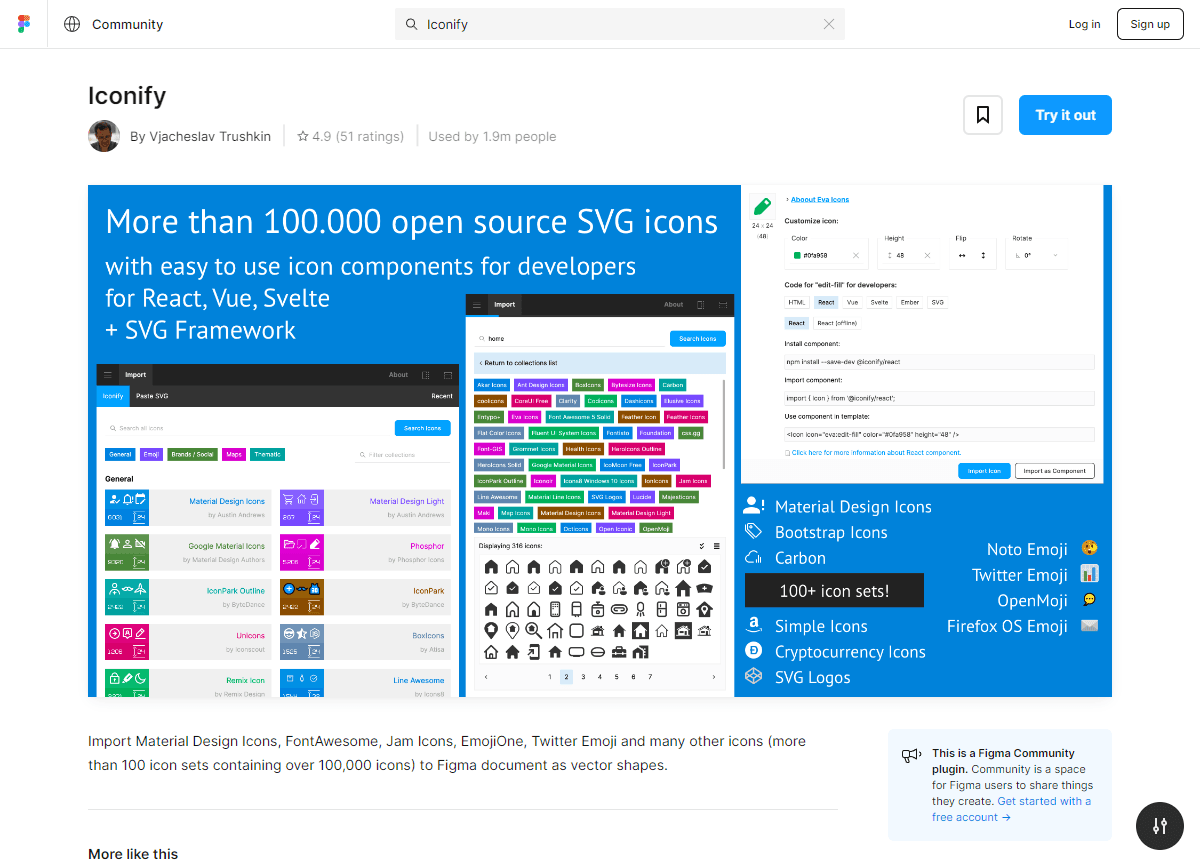Click the Used by 1.9m people text
The image size is (1200, 866).
click(x=492, y=137)
